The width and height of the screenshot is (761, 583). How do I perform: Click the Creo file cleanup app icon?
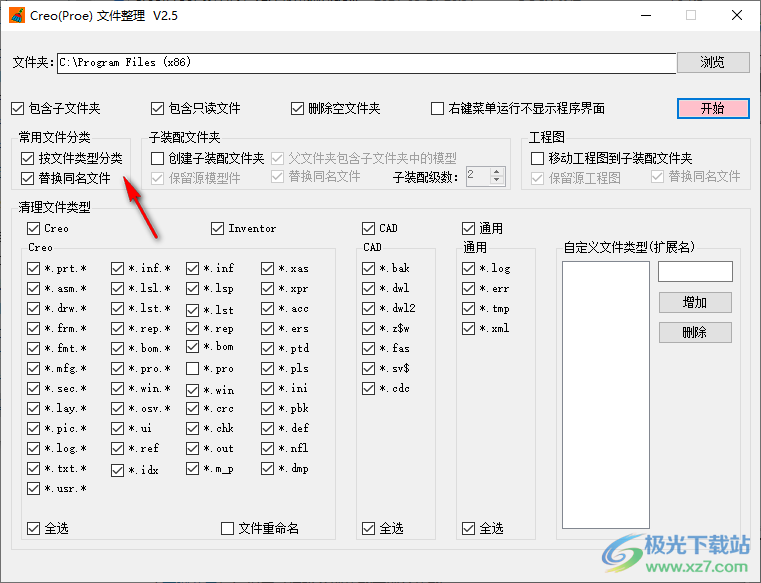pyautogui.click(x=17, y=16)
